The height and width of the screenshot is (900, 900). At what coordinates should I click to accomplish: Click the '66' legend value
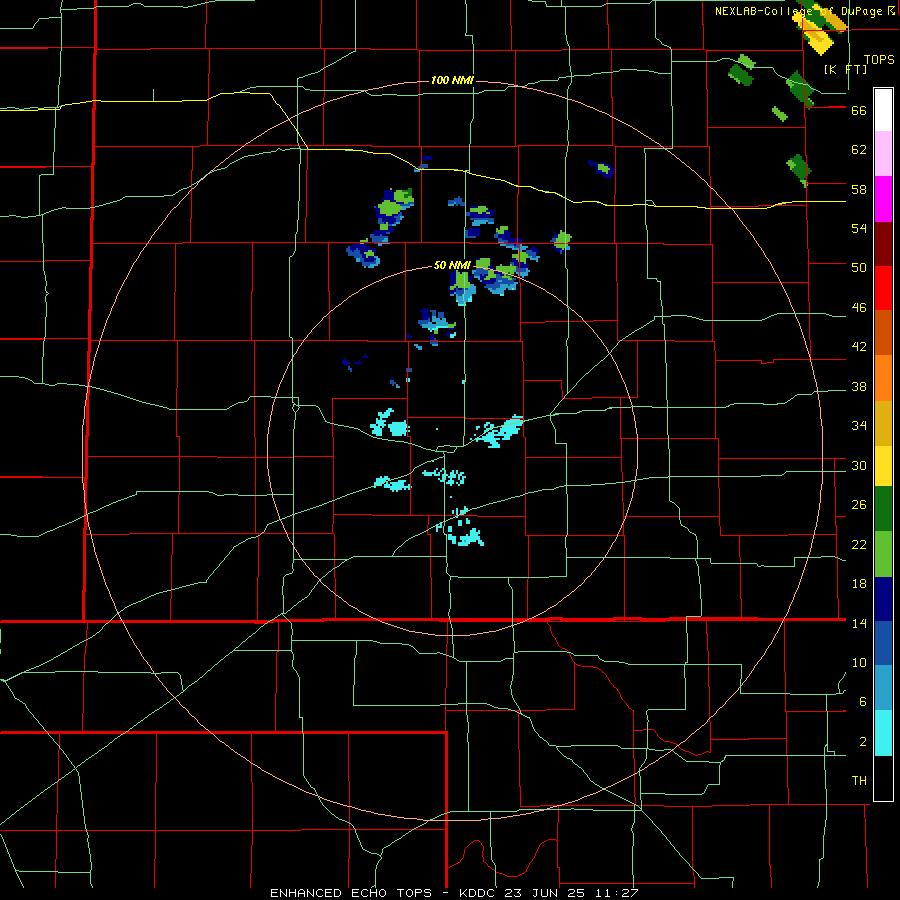pos(859,111)
